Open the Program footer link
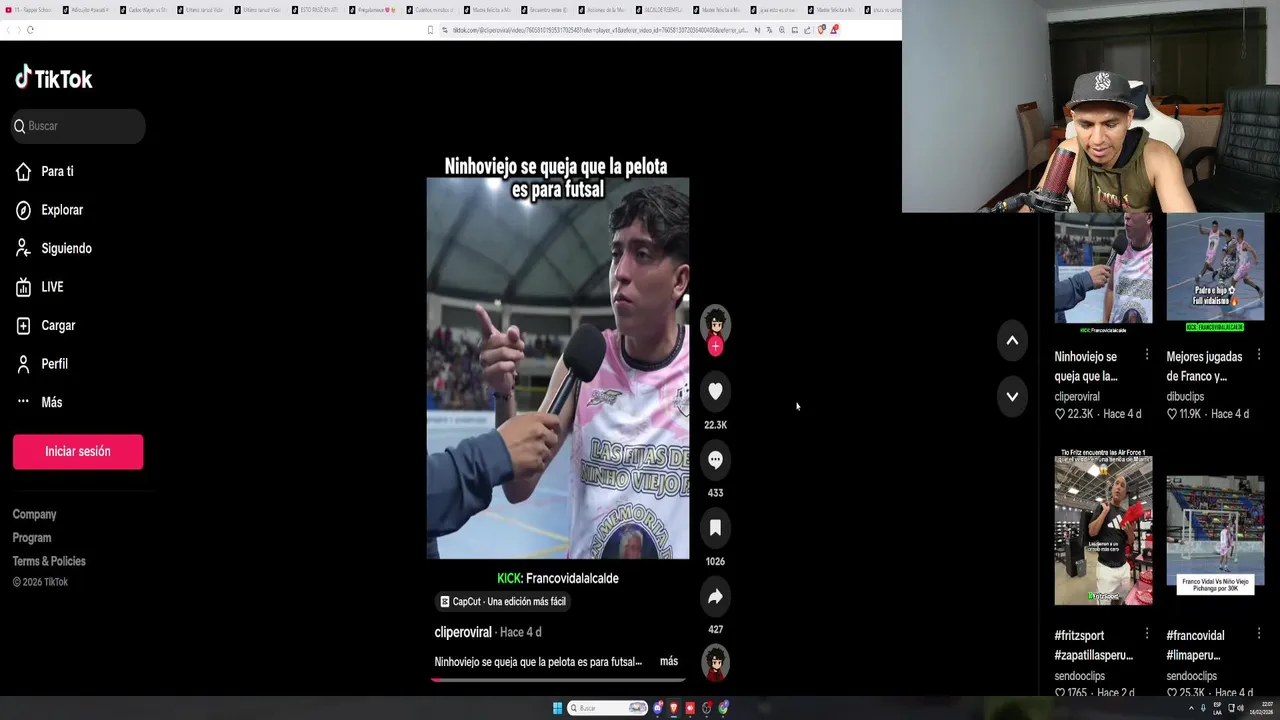Image resolution: width=1280 pixels, height=720 pixels. (x=32, y=538)
